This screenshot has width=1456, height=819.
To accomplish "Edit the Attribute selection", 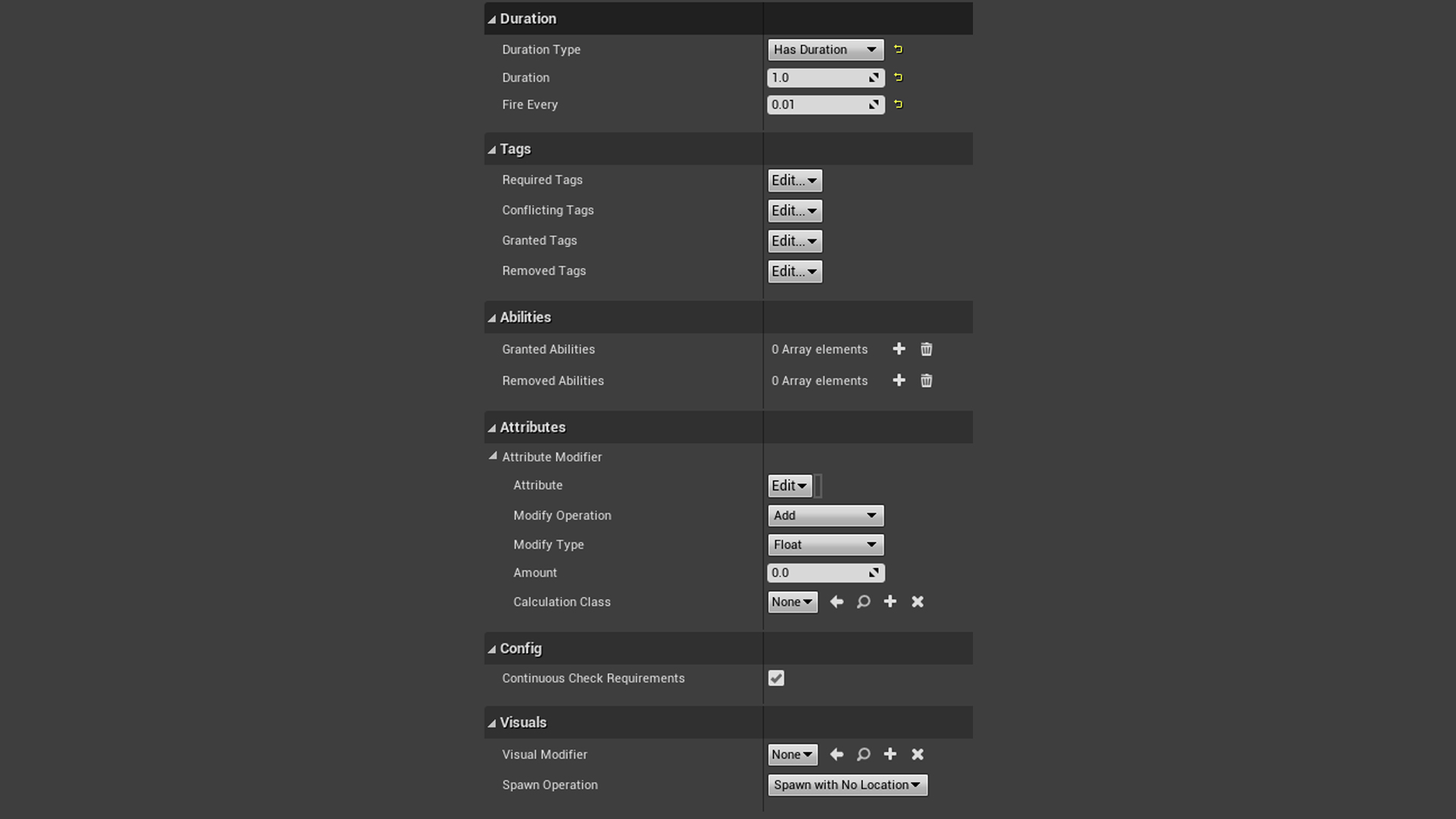I will 789,485.
